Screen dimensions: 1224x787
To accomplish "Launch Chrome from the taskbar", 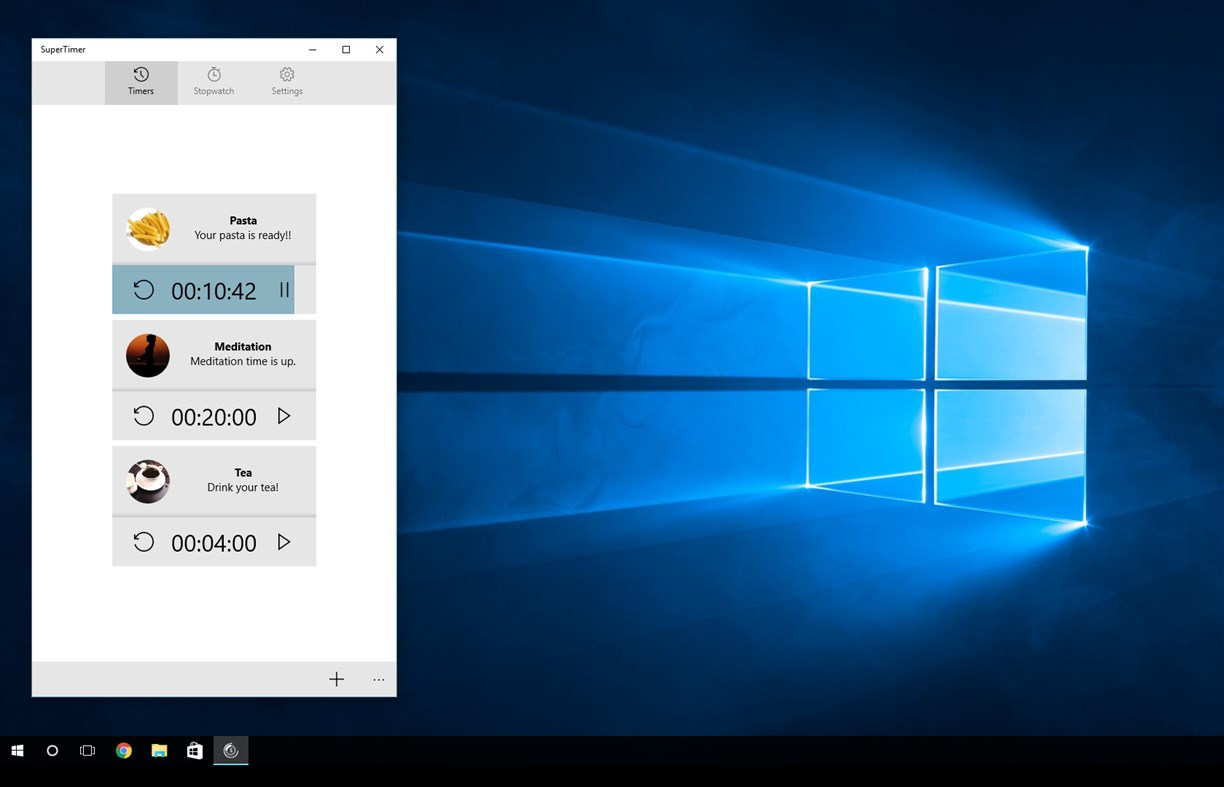I will pyautogui.click(x=123, y=751).
